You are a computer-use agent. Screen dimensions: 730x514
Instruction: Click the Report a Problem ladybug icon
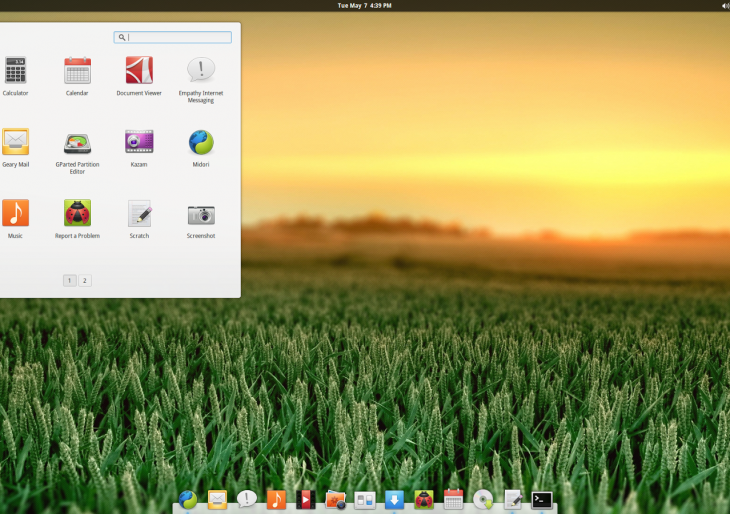coord(77,213)
